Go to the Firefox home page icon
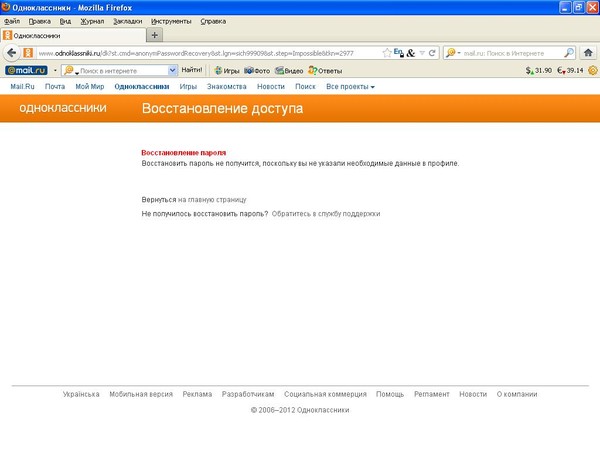The height and width of the screenshot is (450, 600). pyautogui.click(x=588, y=53)
